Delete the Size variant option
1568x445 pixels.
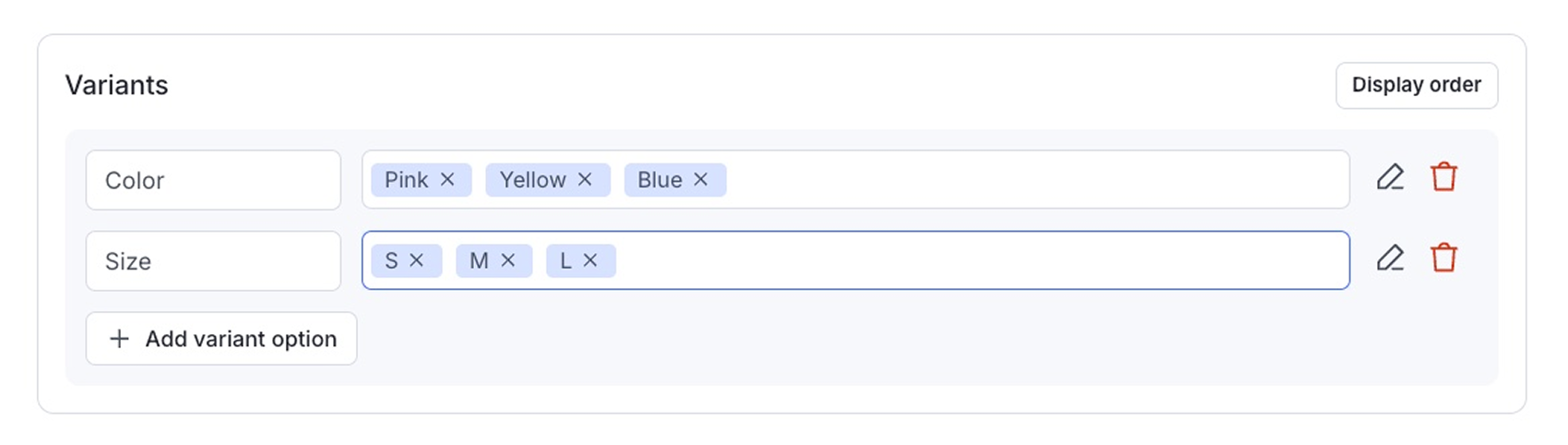click(1443, 258)
